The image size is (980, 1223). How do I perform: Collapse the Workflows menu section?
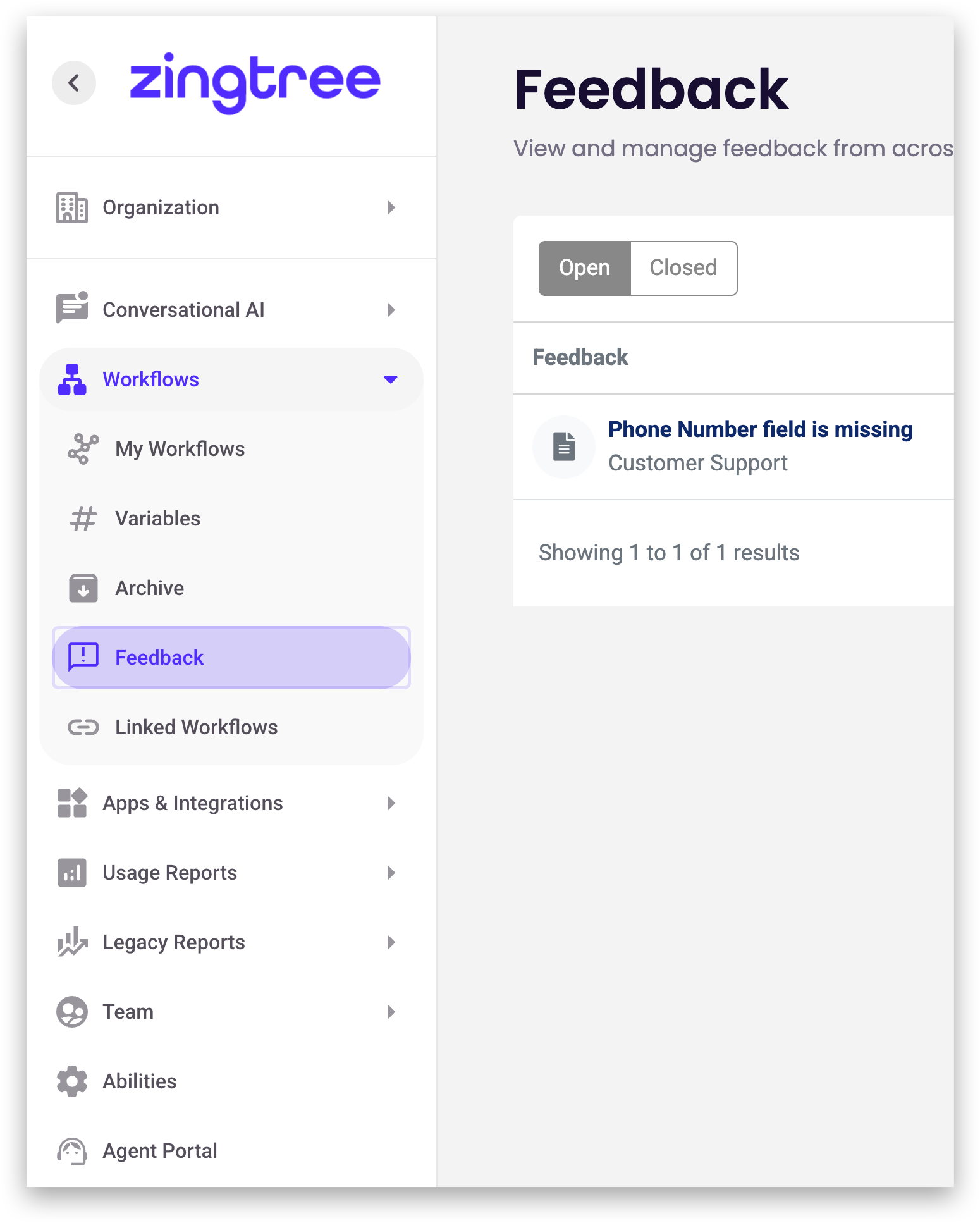tap(390, 379)
